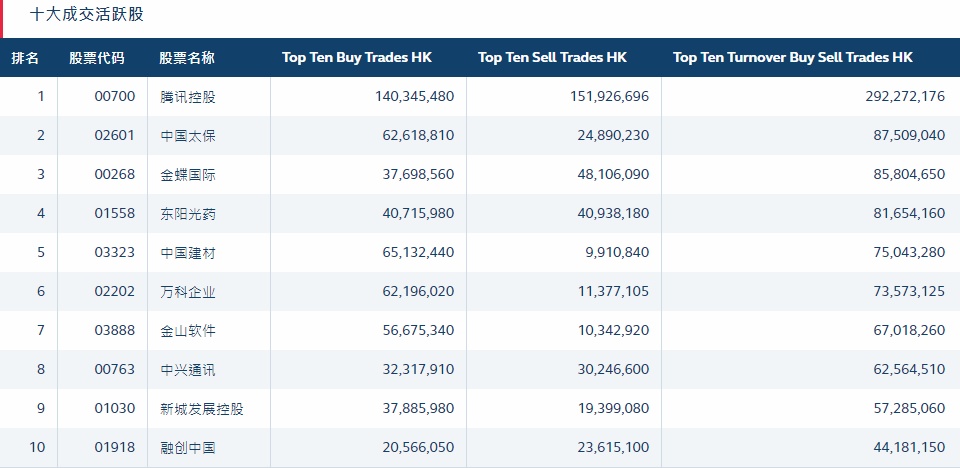Select the 金蝶国际 stock name
The image size is (960, 468).
tap(188, 175)
